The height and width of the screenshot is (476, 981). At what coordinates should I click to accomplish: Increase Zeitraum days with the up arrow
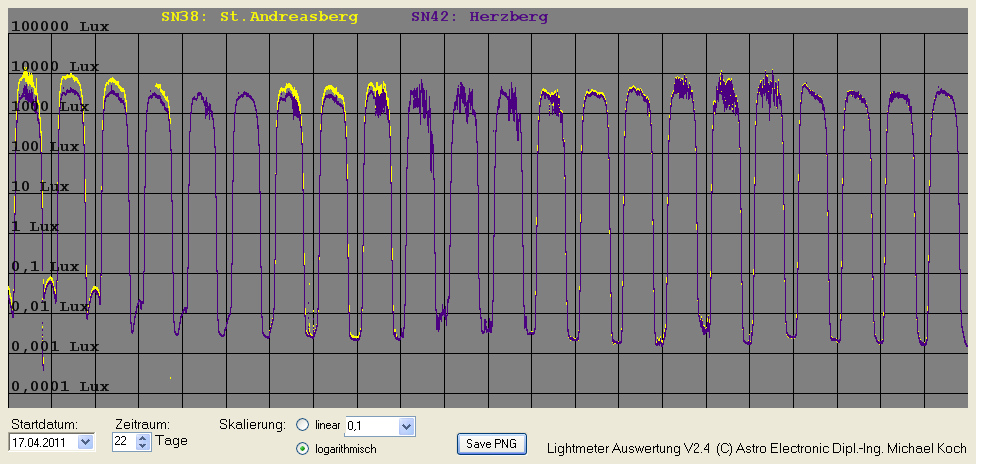coord(143,438)
